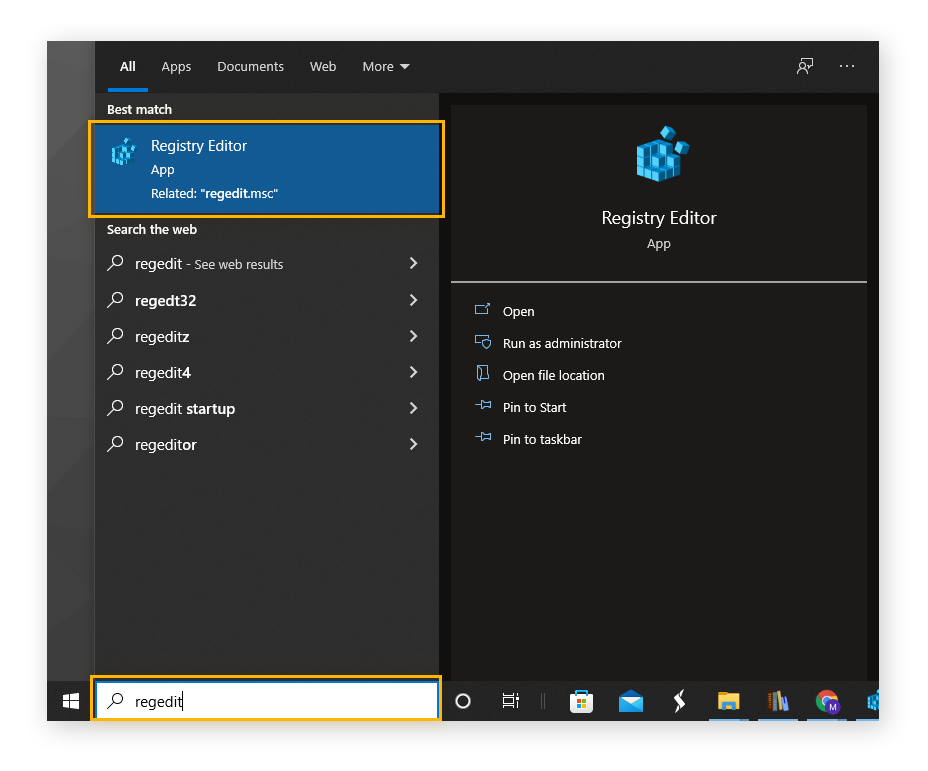
Task: Run Registry Editor as administrator
Action: [x=562, y=343]
